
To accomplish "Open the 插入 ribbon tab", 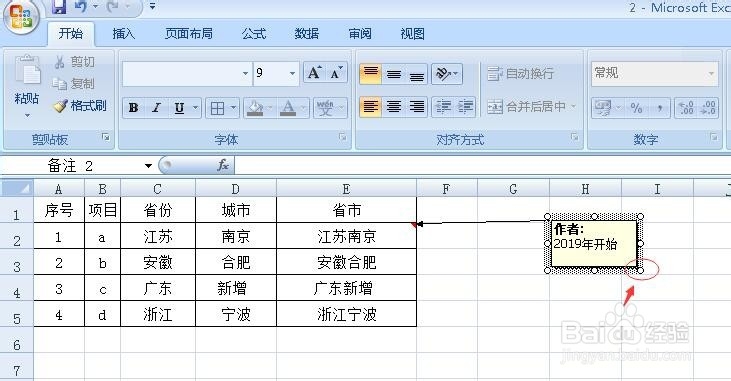I will (124, 34).
